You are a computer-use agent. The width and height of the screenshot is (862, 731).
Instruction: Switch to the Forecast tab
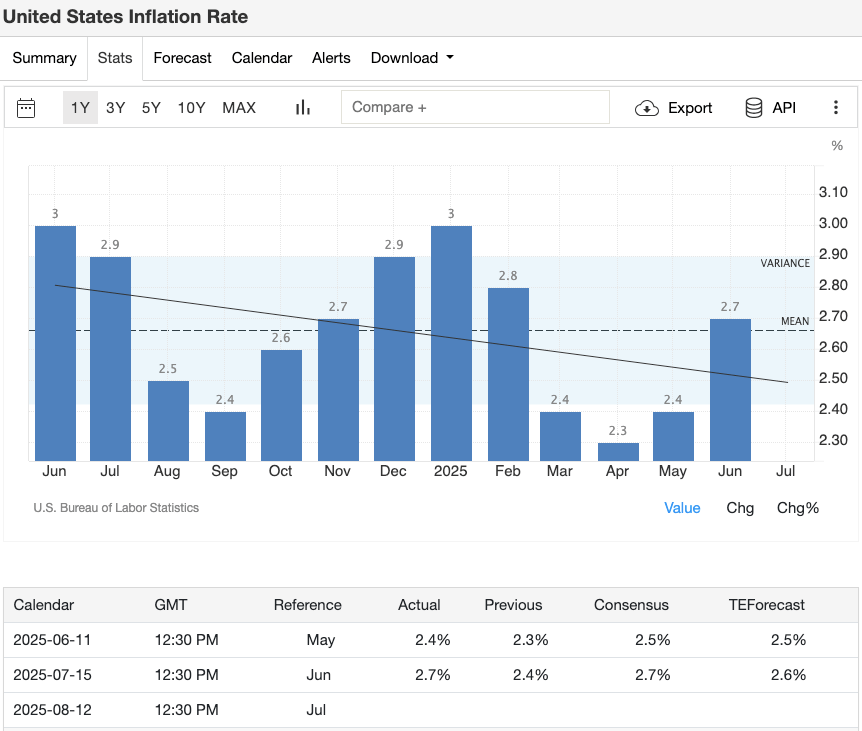pos(182,58)
